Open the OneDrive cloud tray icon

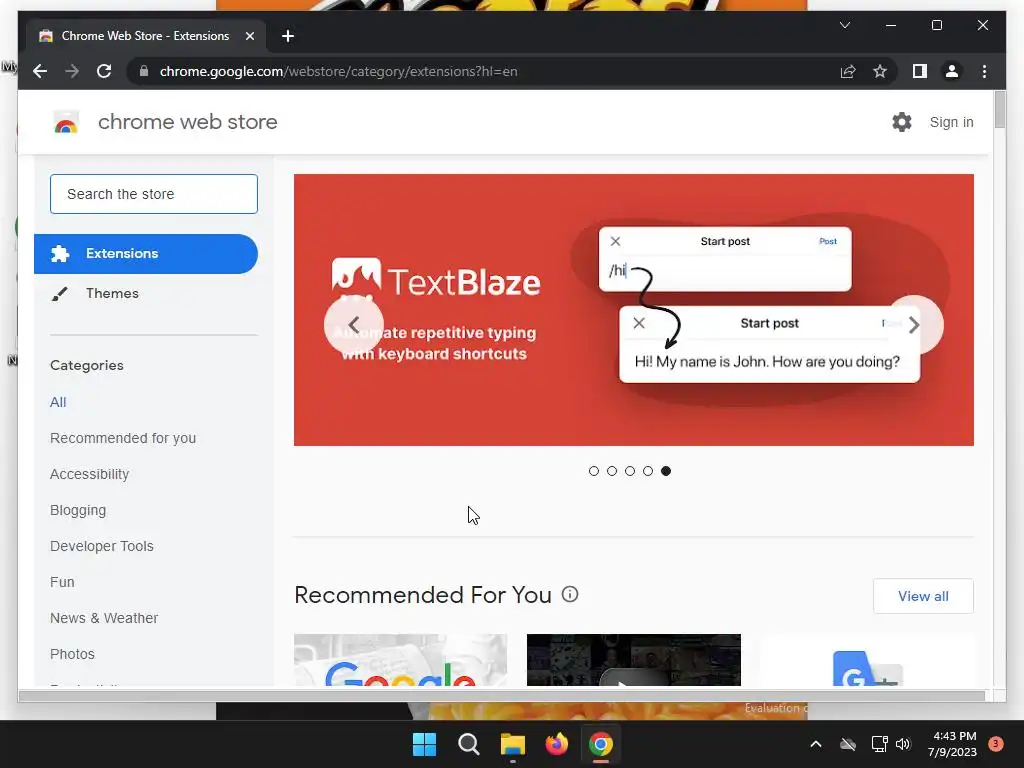[x=848, y=744]
